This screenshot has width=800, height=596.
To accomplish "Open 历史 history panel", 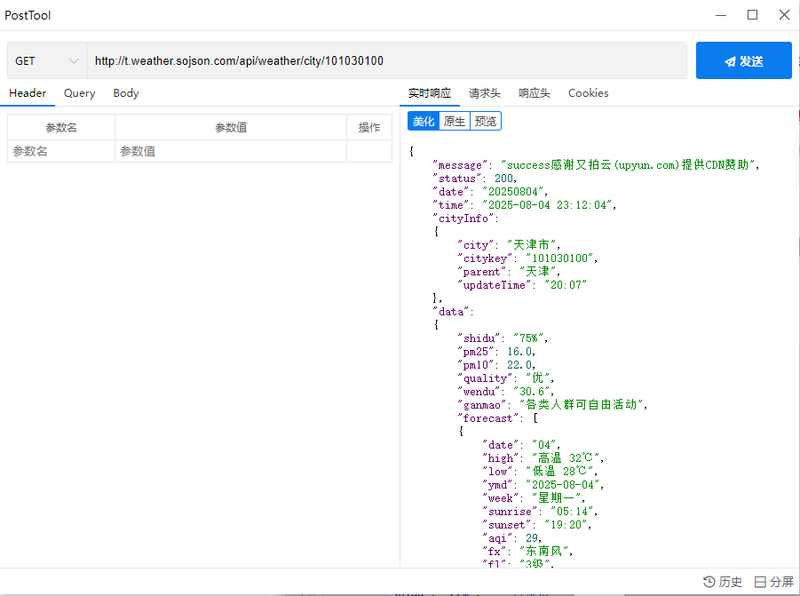I will click(722, 582).
